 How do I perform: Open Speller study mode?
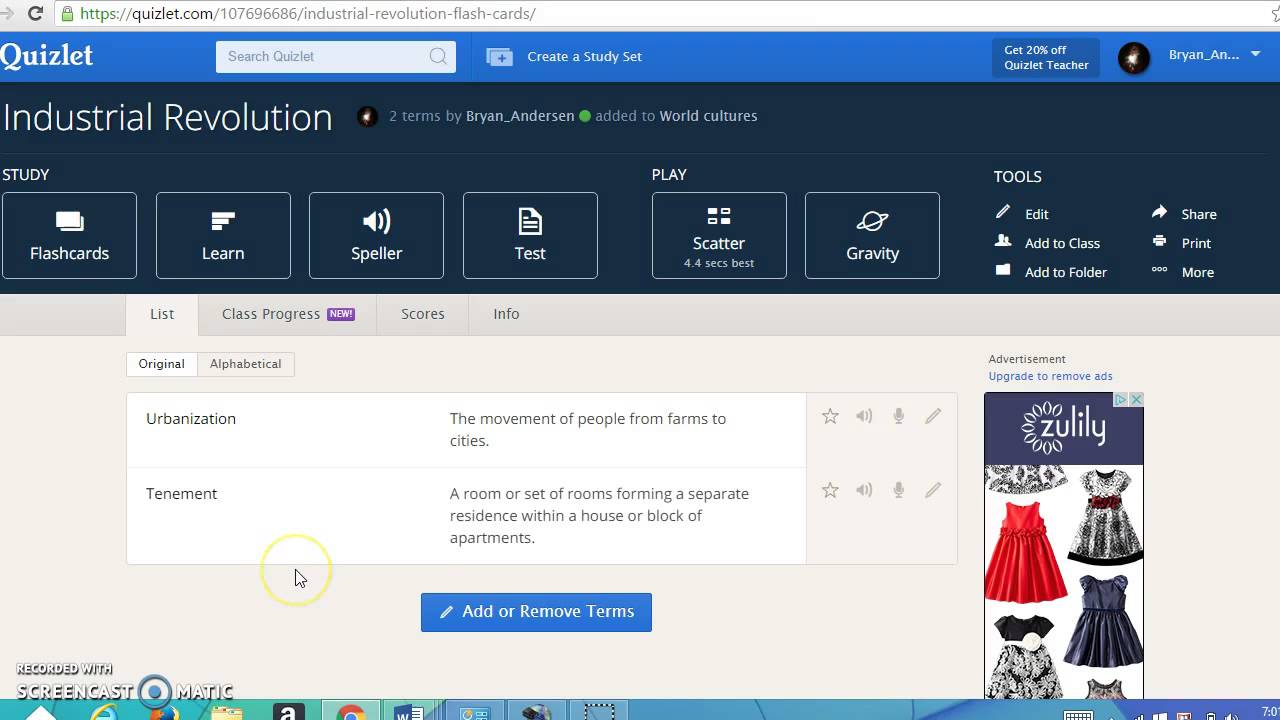point(376,235)
